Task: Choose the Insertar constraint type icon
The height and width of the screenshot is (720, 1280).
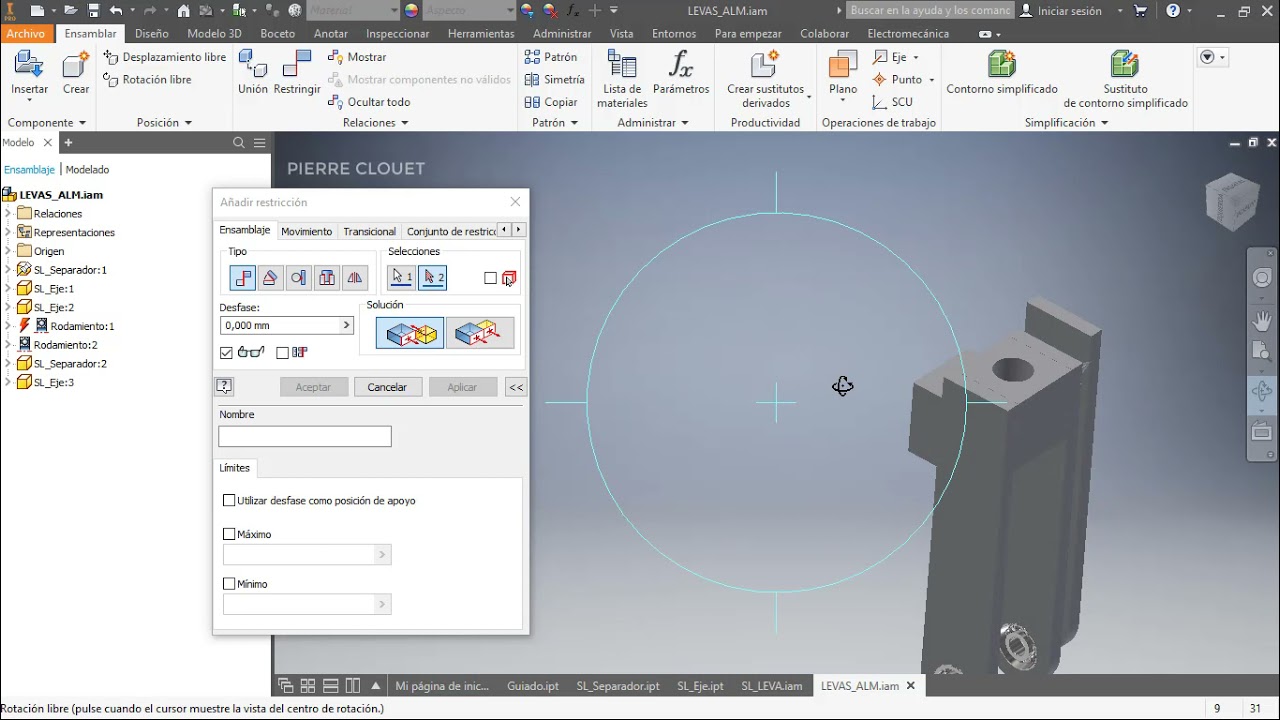Action: [326, 278]
